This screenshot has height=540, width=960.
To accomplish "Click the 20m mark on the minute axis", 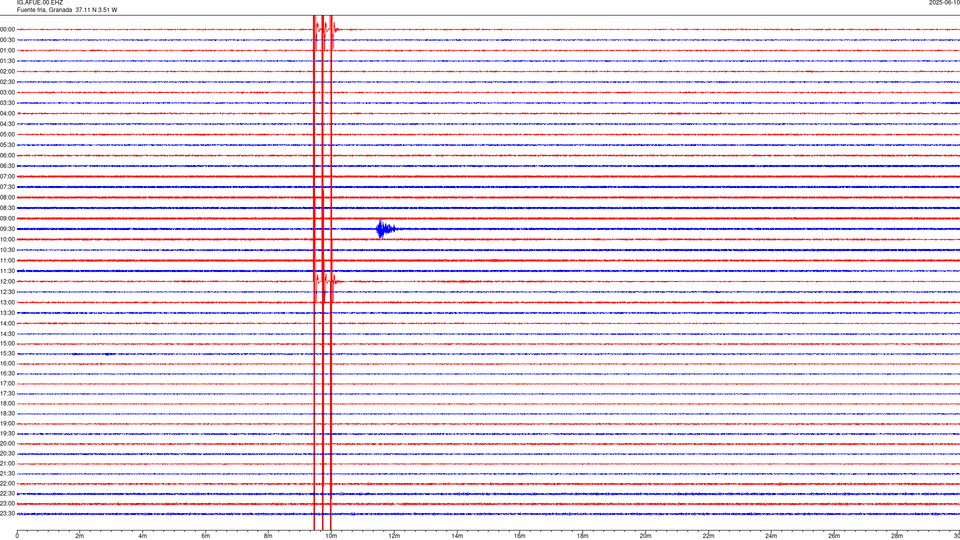I will point(645,536).
